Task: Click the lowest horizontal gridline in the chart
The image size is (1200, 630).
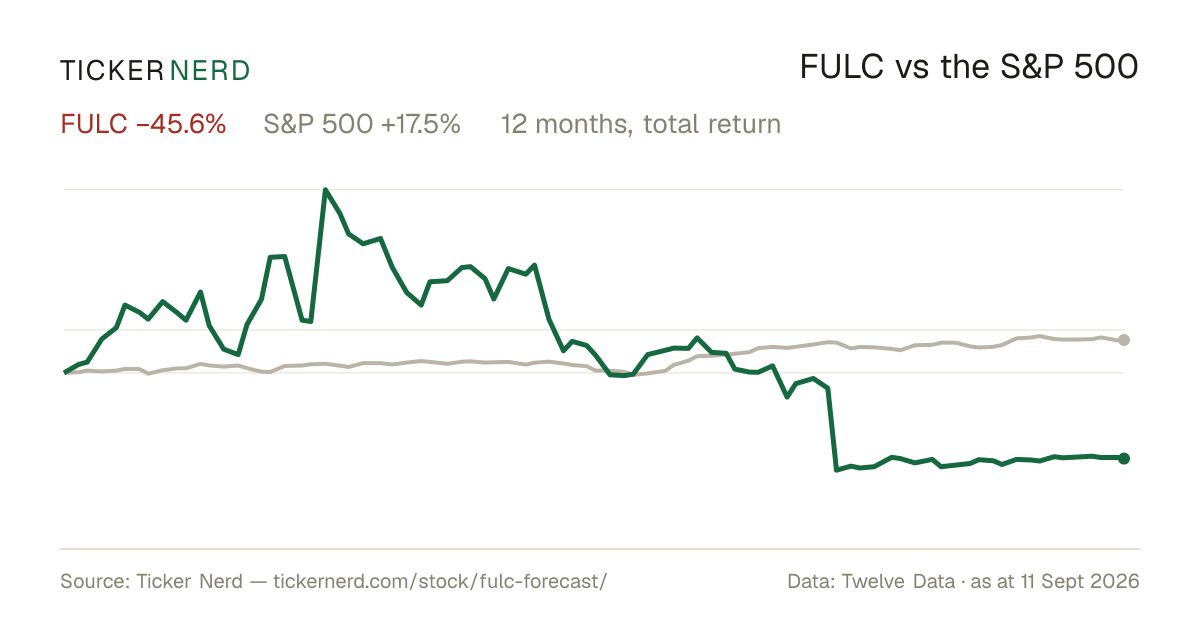Action: [594, 372]
